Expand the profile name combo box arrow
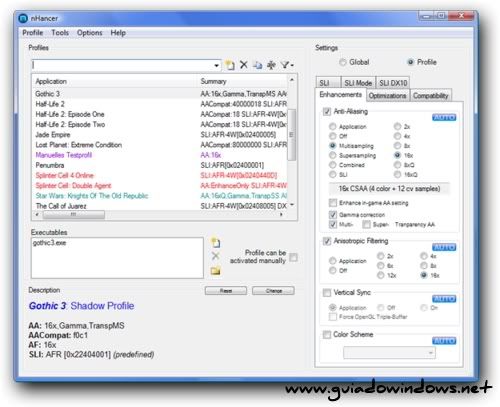This screenshot has width=500, height=407. [216, 65]
